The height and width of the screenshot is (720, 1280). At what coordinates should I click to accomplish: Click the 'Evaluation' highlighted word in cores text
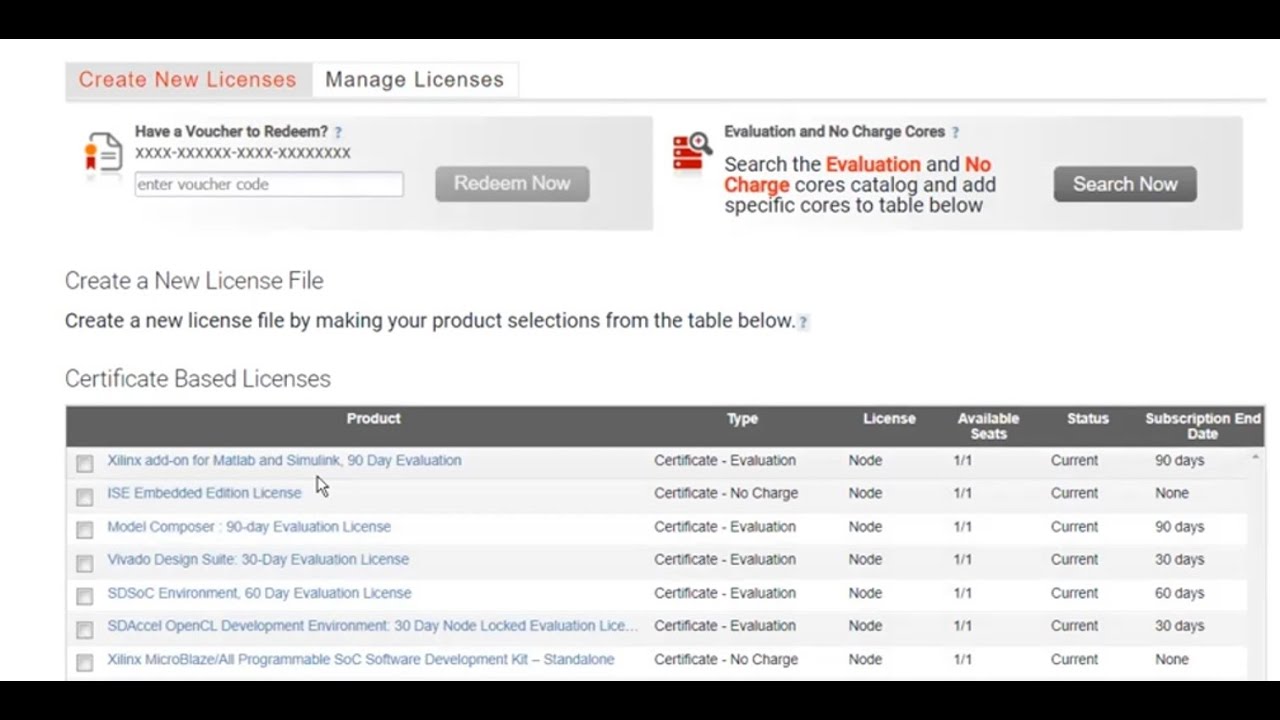click(873, 164)
